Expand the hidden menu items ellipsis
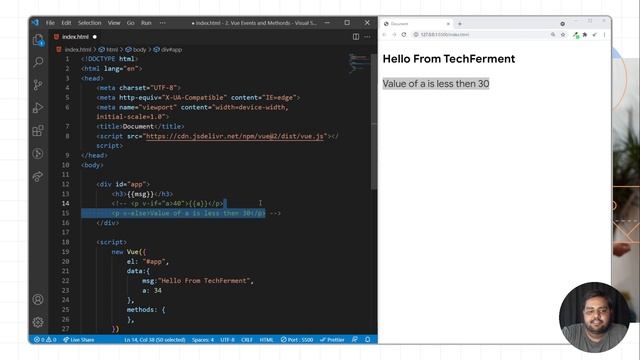 tap(162, 23)
